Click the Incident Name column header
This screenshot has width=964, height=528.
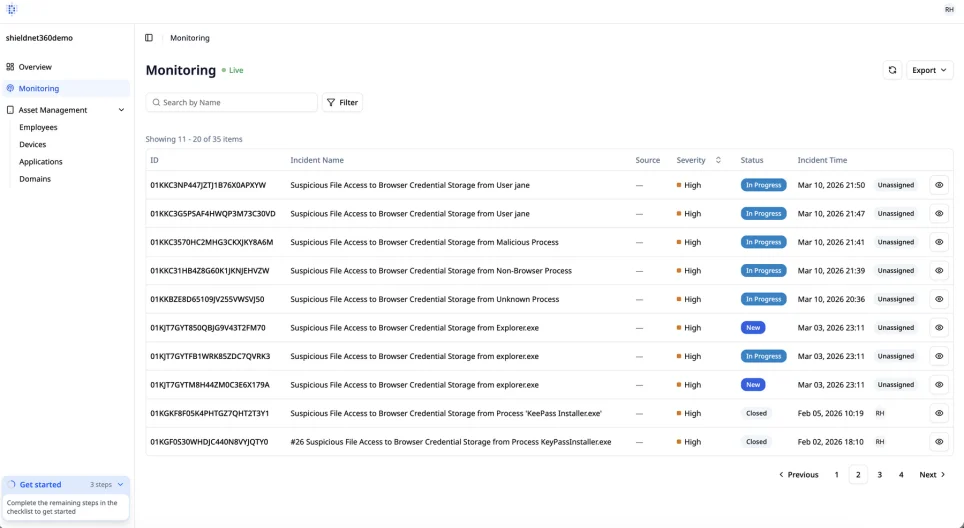click(x=317, y=160)
